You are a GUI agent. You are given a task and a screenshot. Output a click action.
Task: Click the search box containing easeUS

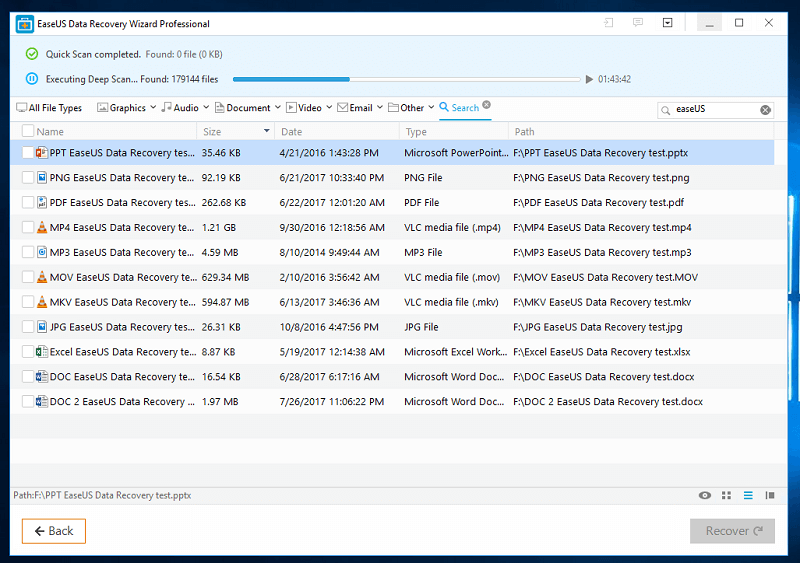tap(715, 109)
